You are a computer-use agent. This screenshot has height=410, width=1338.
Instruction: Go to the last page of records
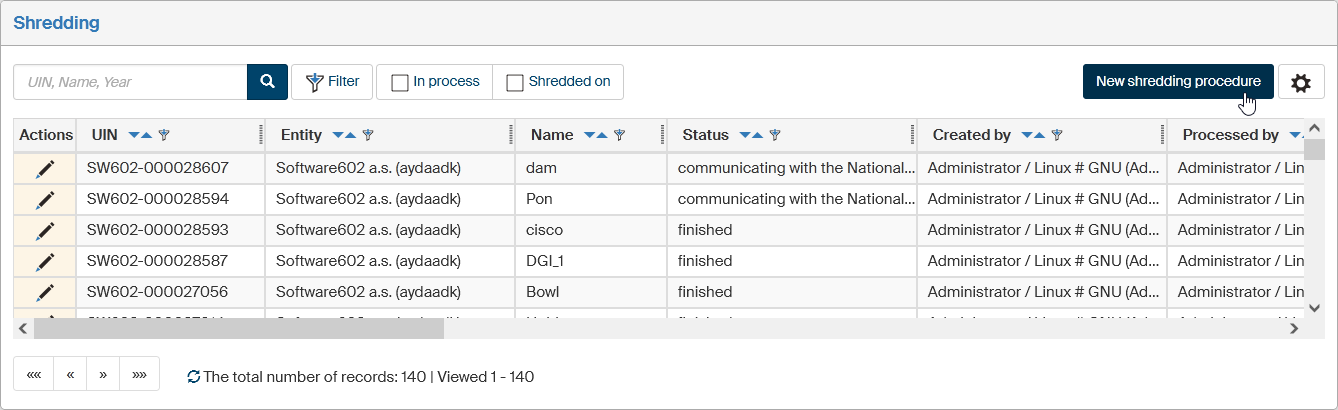(x=139, y=375)
